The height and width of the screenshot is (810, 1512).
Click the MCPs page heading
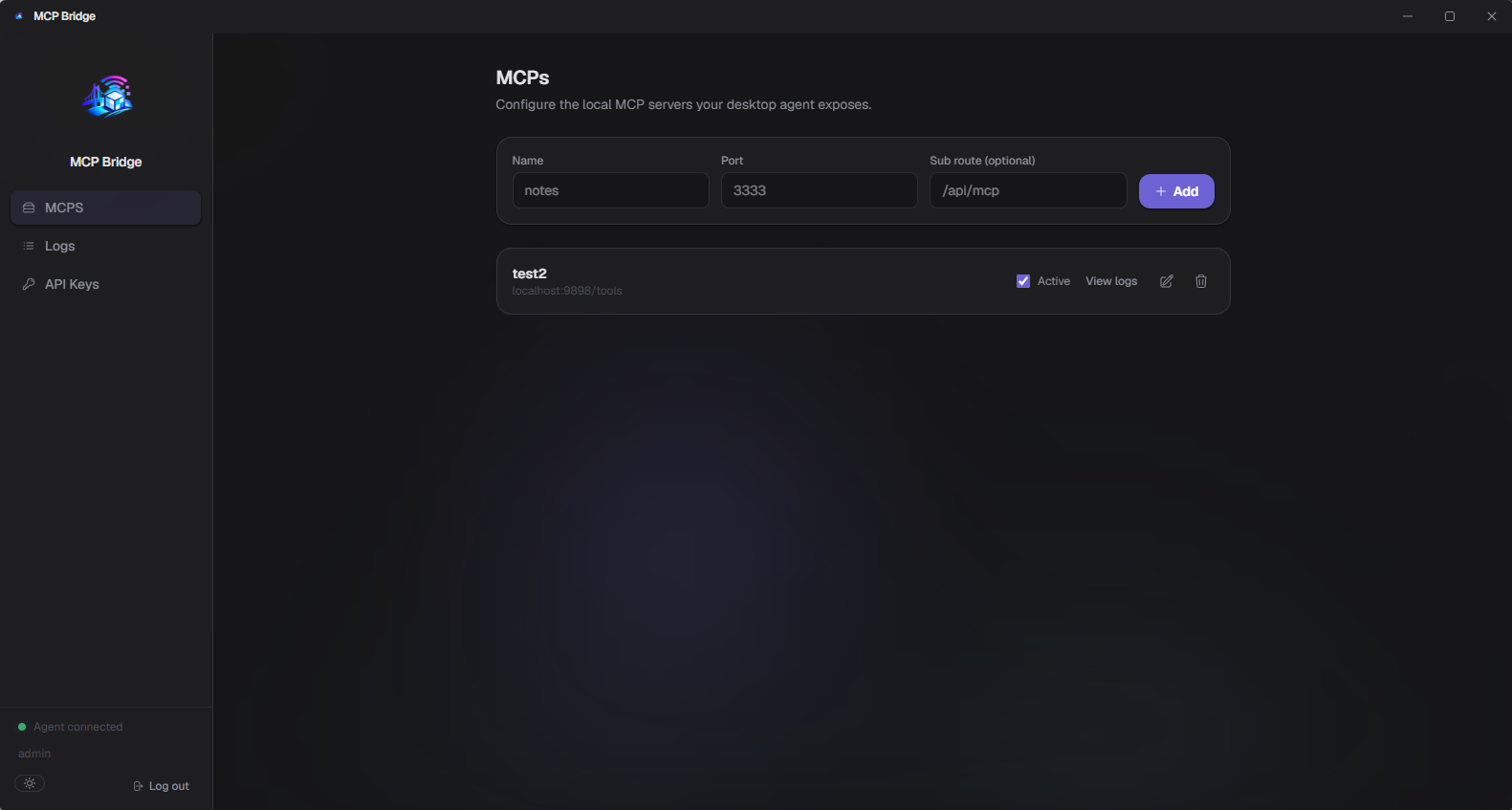click(x=522, y=77)
